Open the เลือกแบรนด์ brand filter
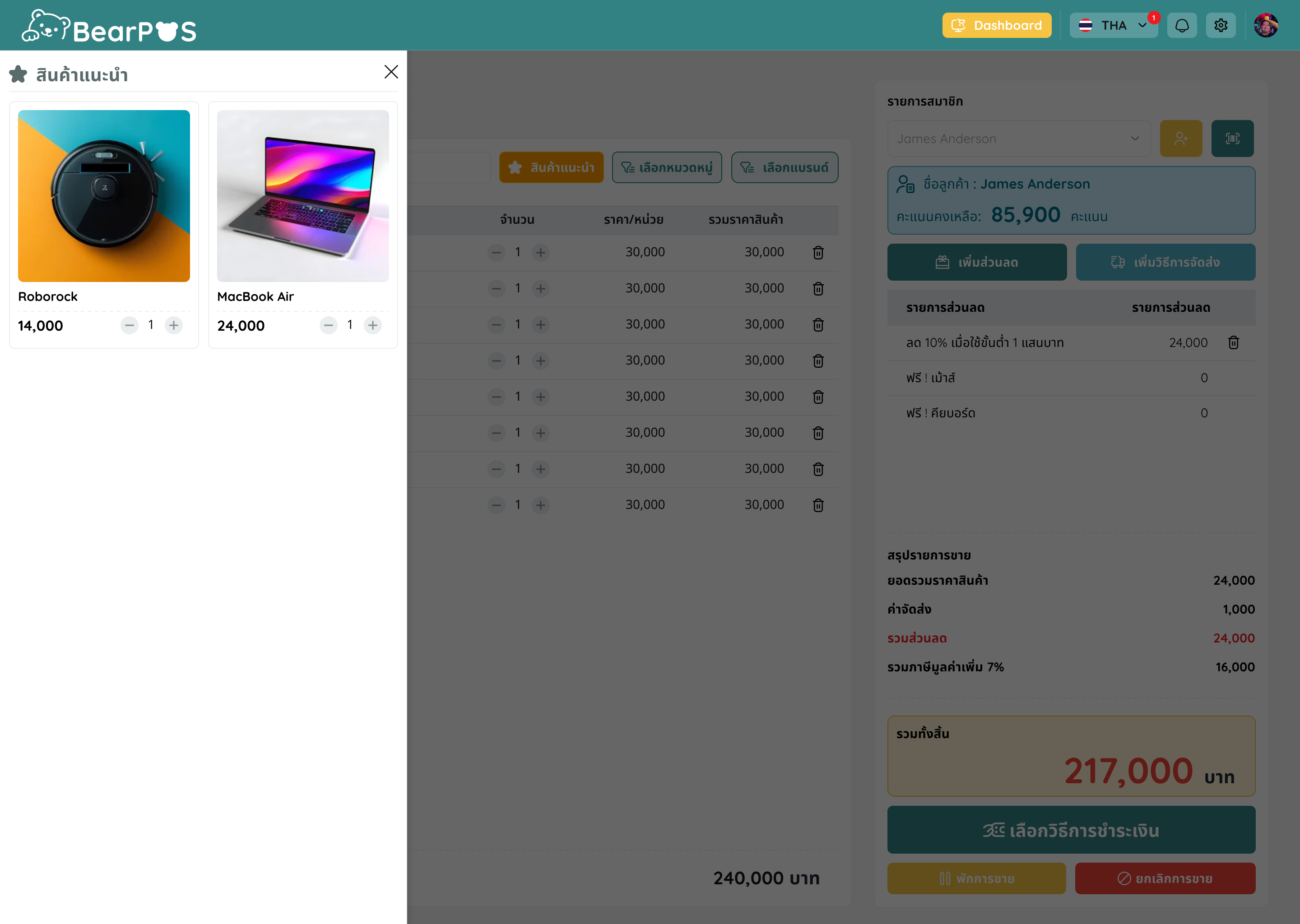This screenshot has width=1300, height=924. (x=785, y=167)
